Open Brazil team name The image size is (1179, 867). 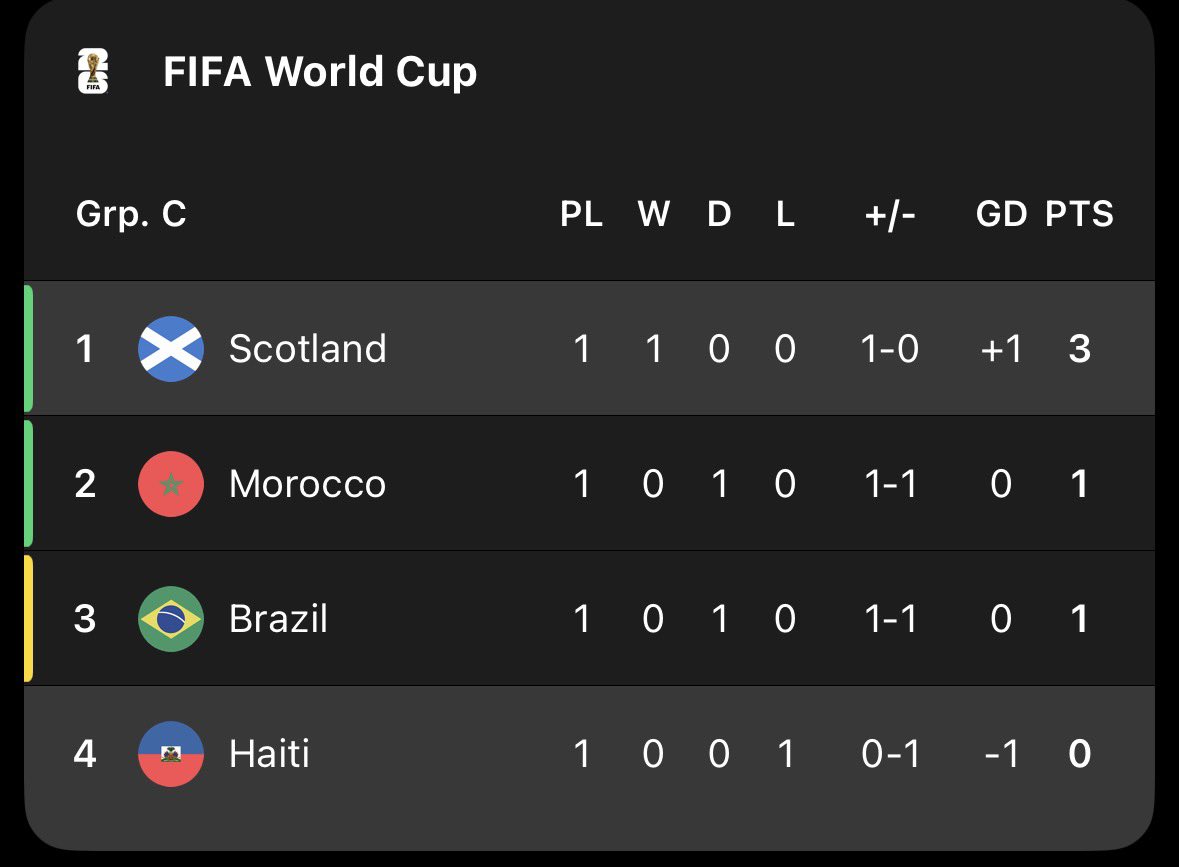(278, 619)
